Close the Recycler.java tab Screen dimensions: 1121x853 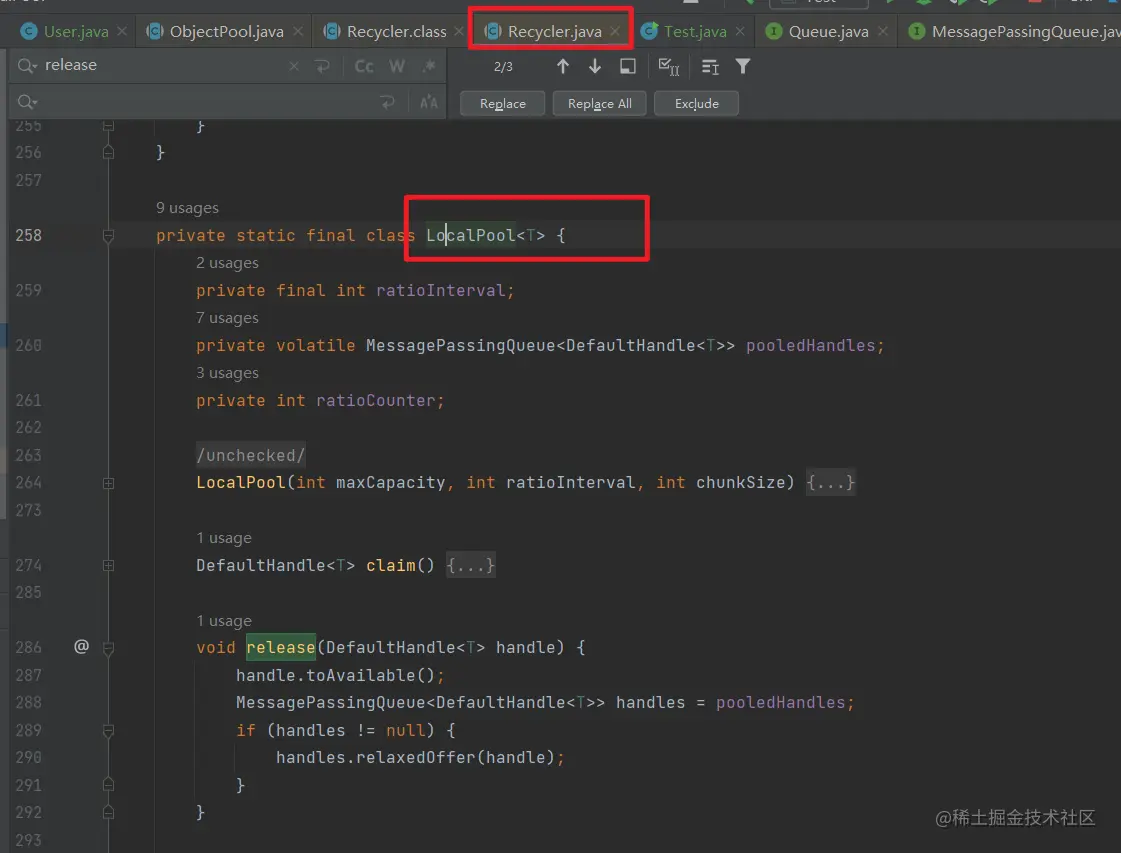(615, 31)
